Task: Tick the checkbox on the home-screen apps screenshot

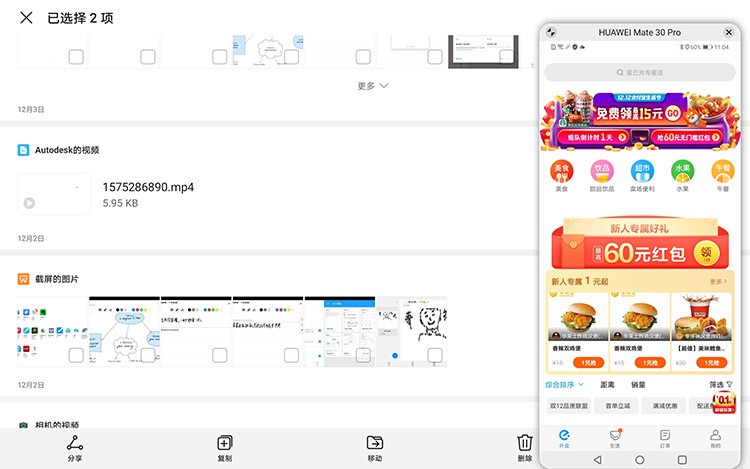Action: [76, 355]
